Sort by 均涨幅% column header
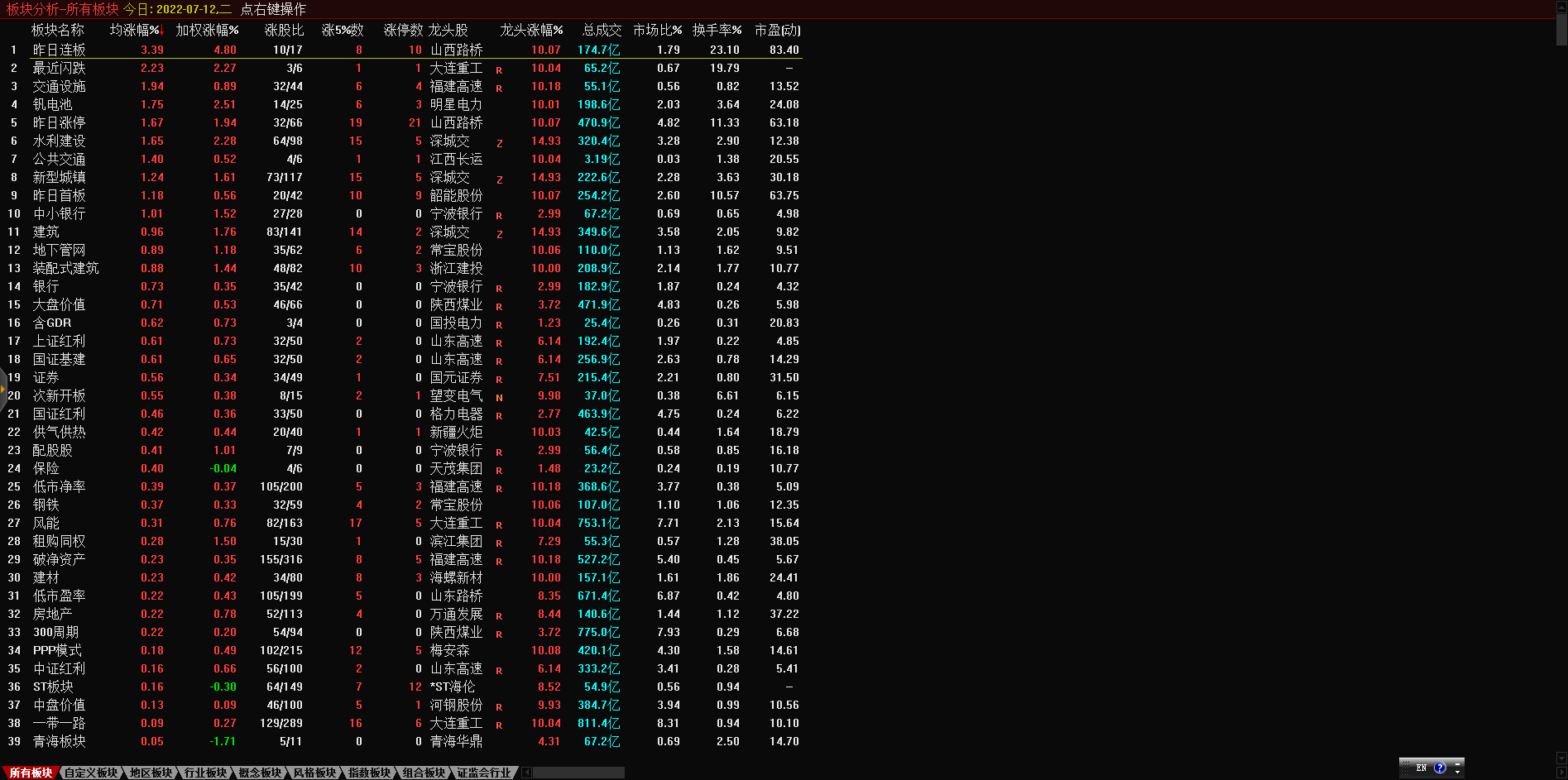This screenshot has width=1568, height=780. pyautogui.click(x=135, y=30)
